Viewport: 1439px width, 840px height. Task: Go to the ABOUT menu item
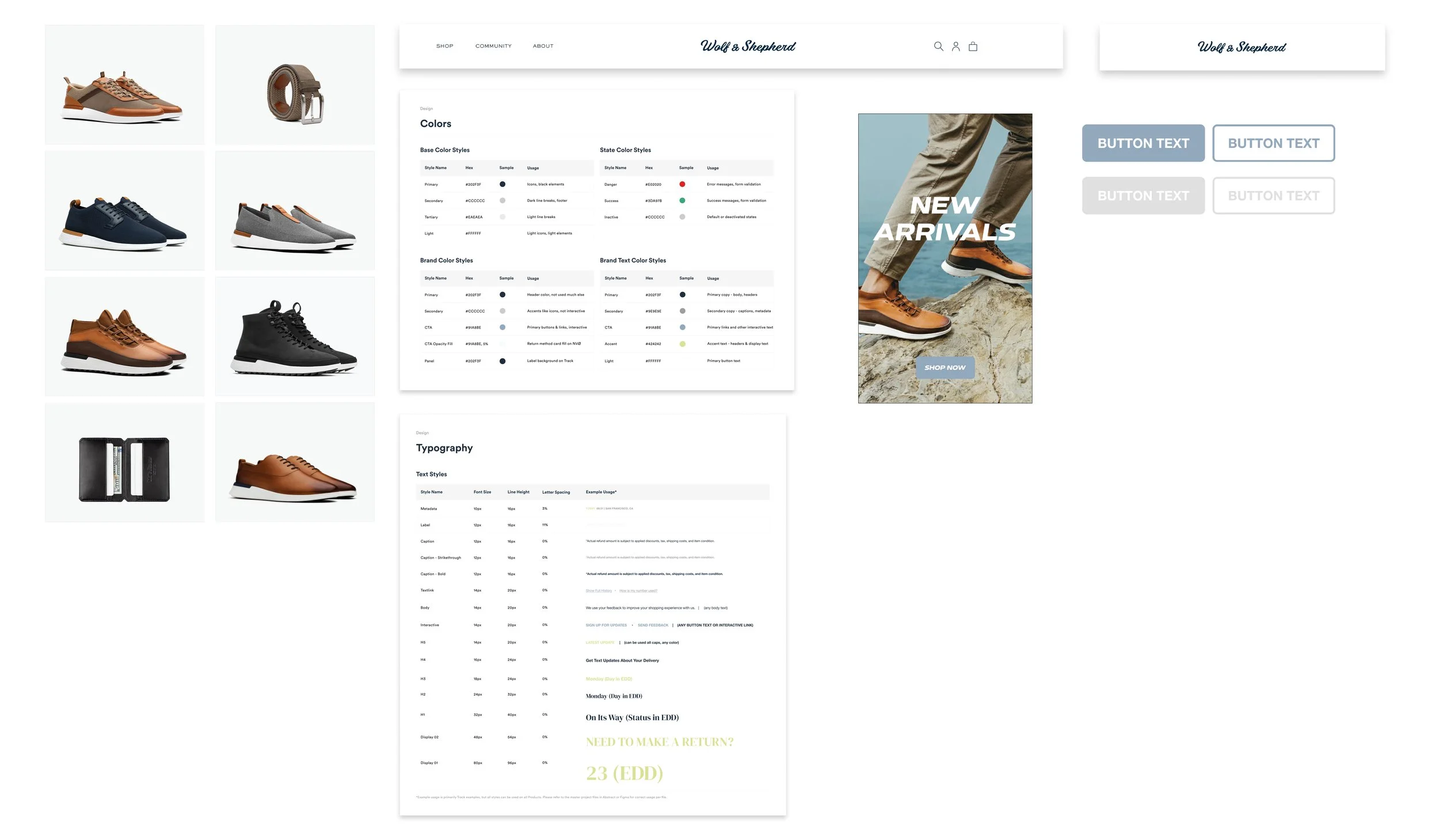click(543, 46)
